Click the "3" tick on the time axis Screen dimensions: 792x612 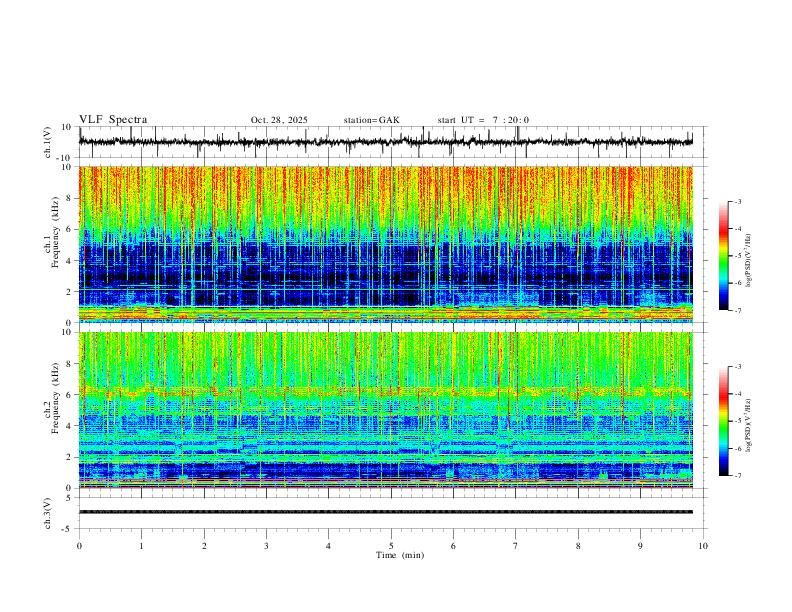pyautogui.click(x=266, y=546)
